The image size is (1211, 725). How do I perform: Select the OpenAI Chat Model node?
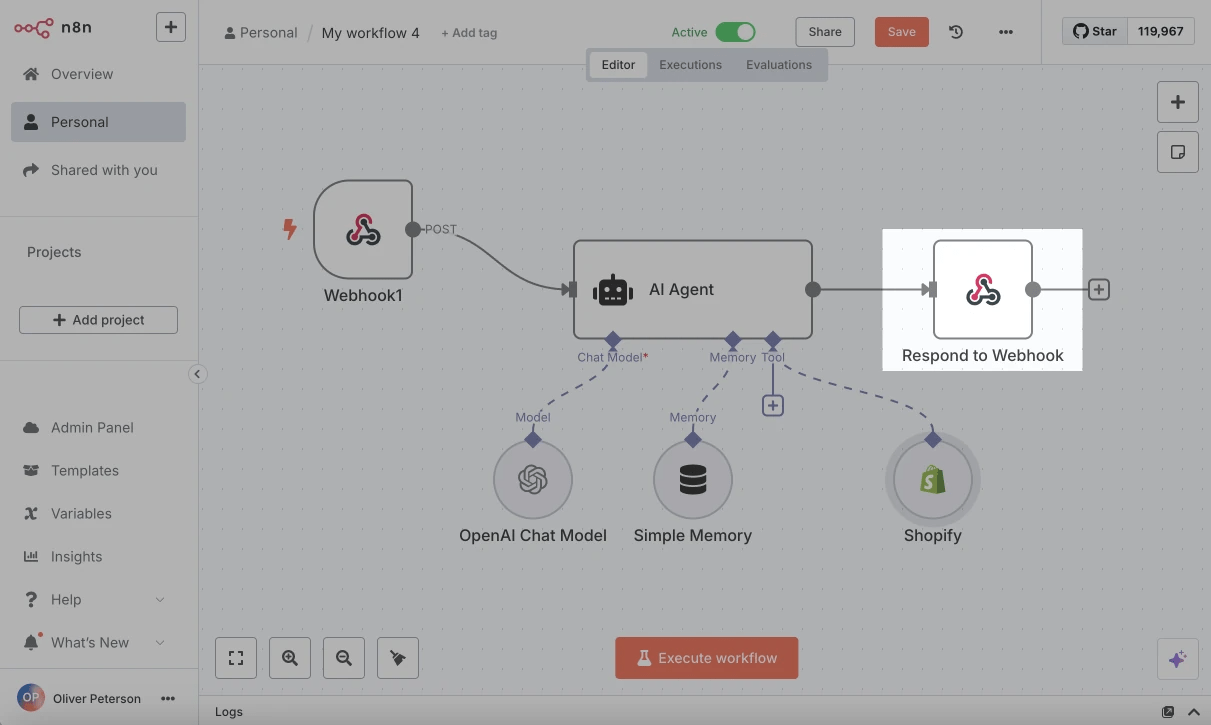533,480
